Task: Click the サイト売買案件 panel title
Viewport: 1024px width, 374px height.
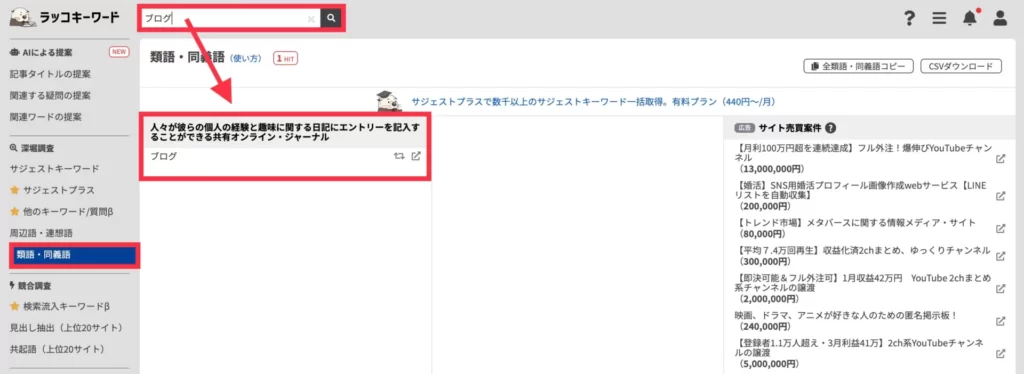Action: (x=790, y=129)
